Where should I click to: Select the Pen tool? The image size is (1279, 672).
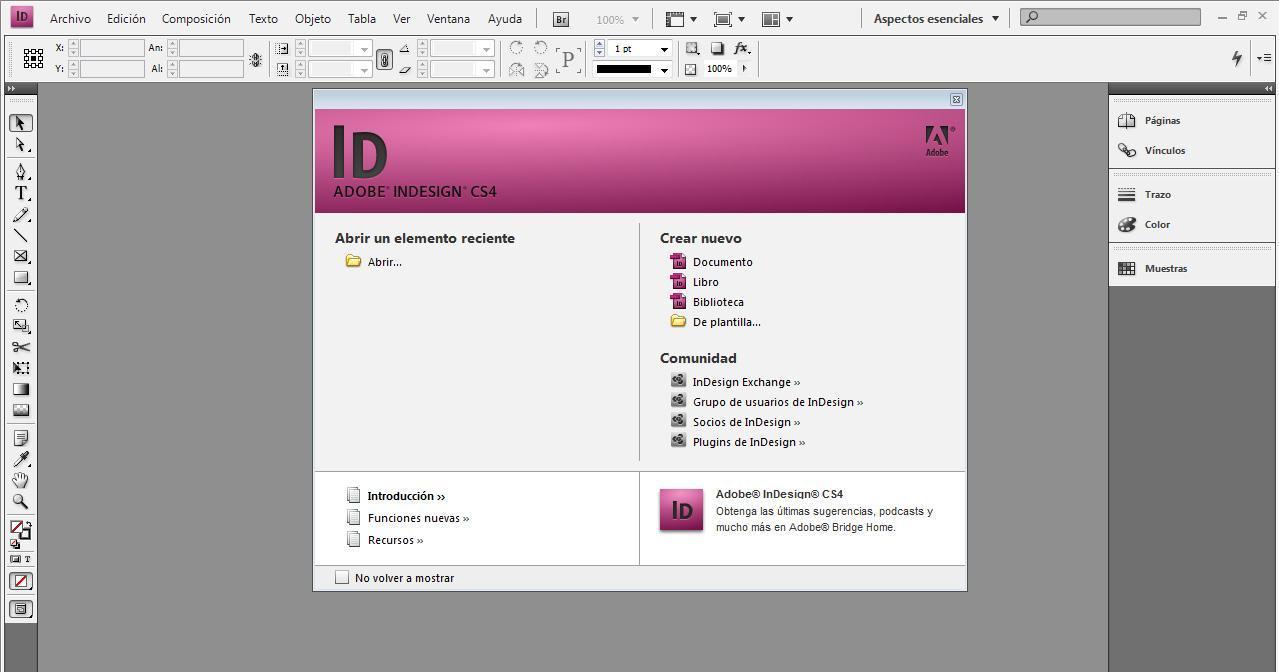coord(20,172)
